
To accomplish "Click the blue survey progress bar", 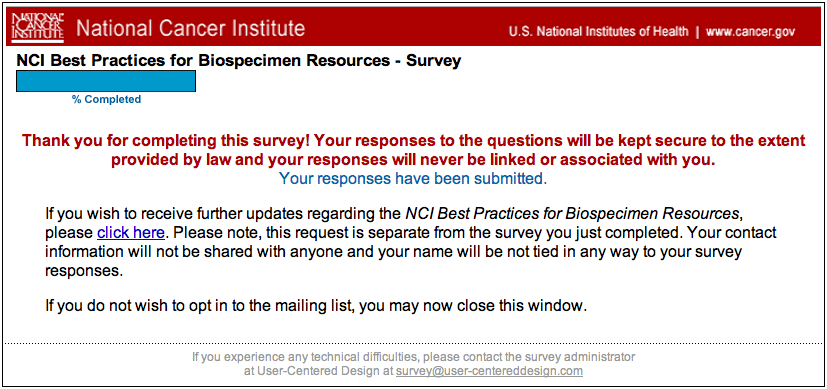I will click(106, 81).
